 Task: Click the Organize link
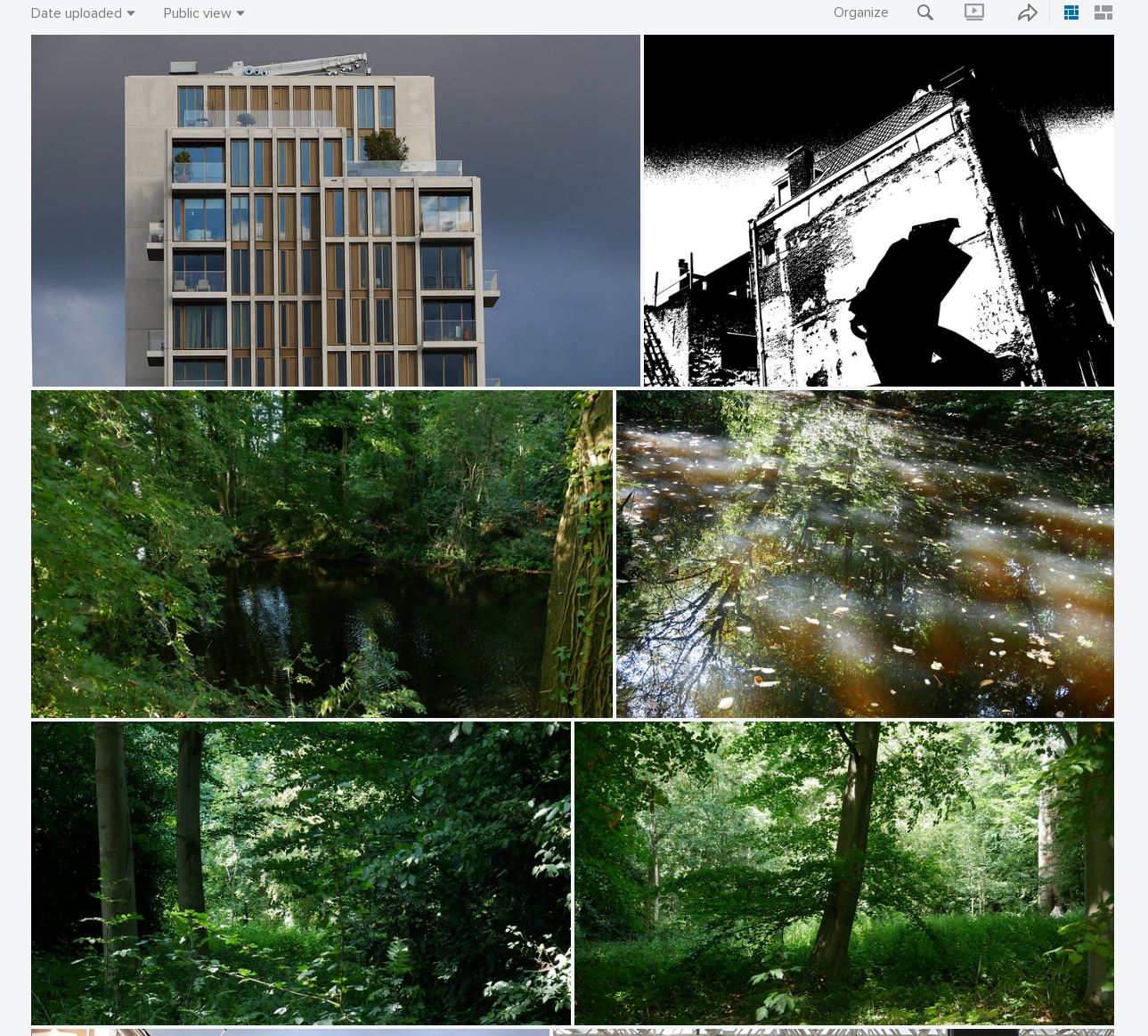tap(860, 12)
